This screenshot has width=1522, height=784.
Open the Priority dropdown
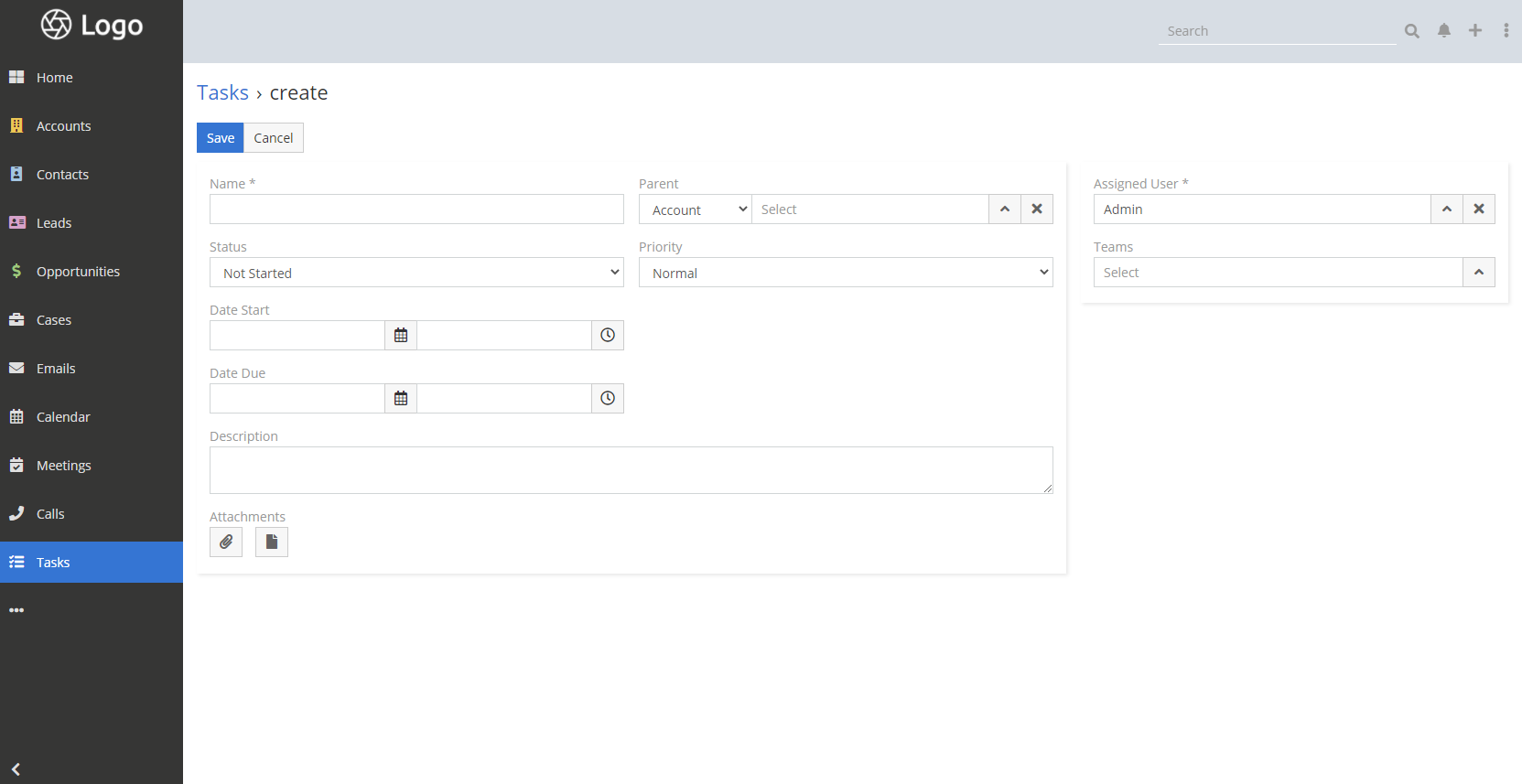[x=846, y=273]
